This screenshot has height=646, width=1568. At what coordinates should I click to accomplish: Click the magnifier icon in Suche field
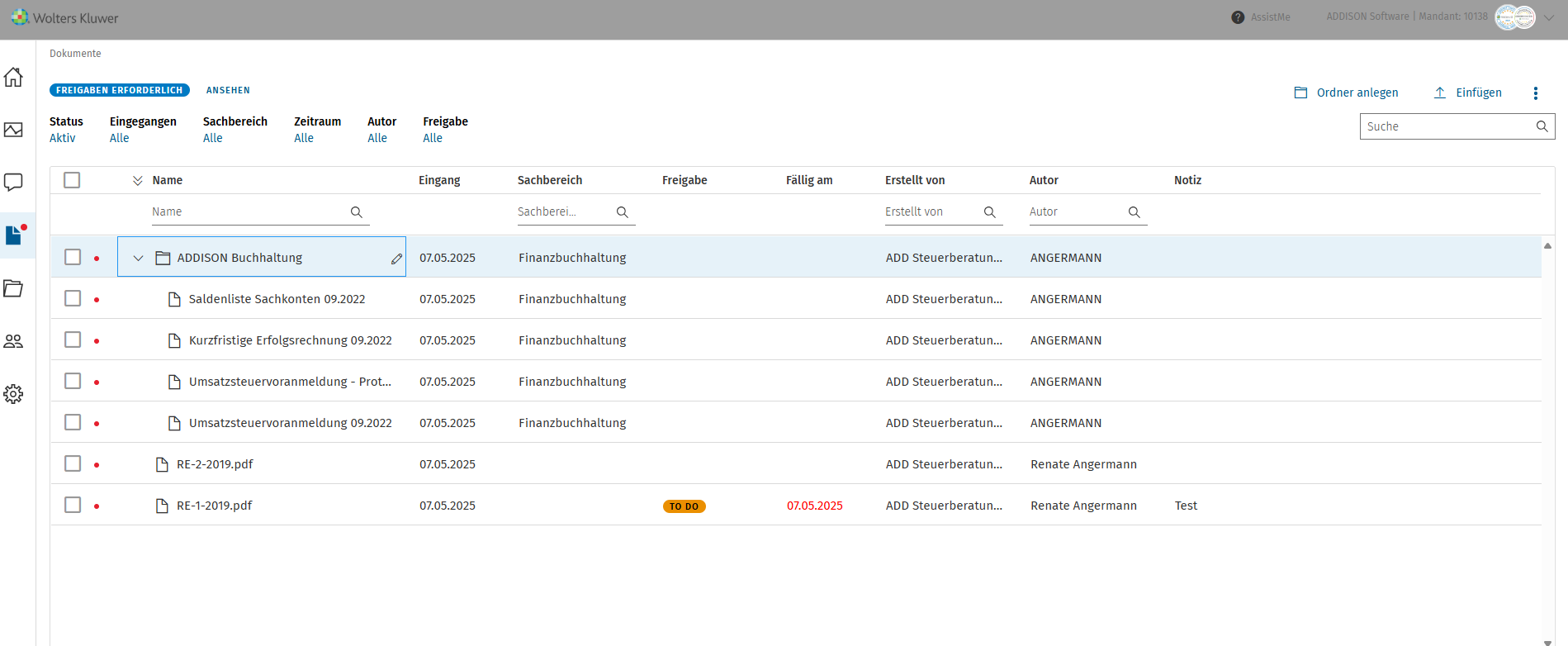tap(1542, 126)
